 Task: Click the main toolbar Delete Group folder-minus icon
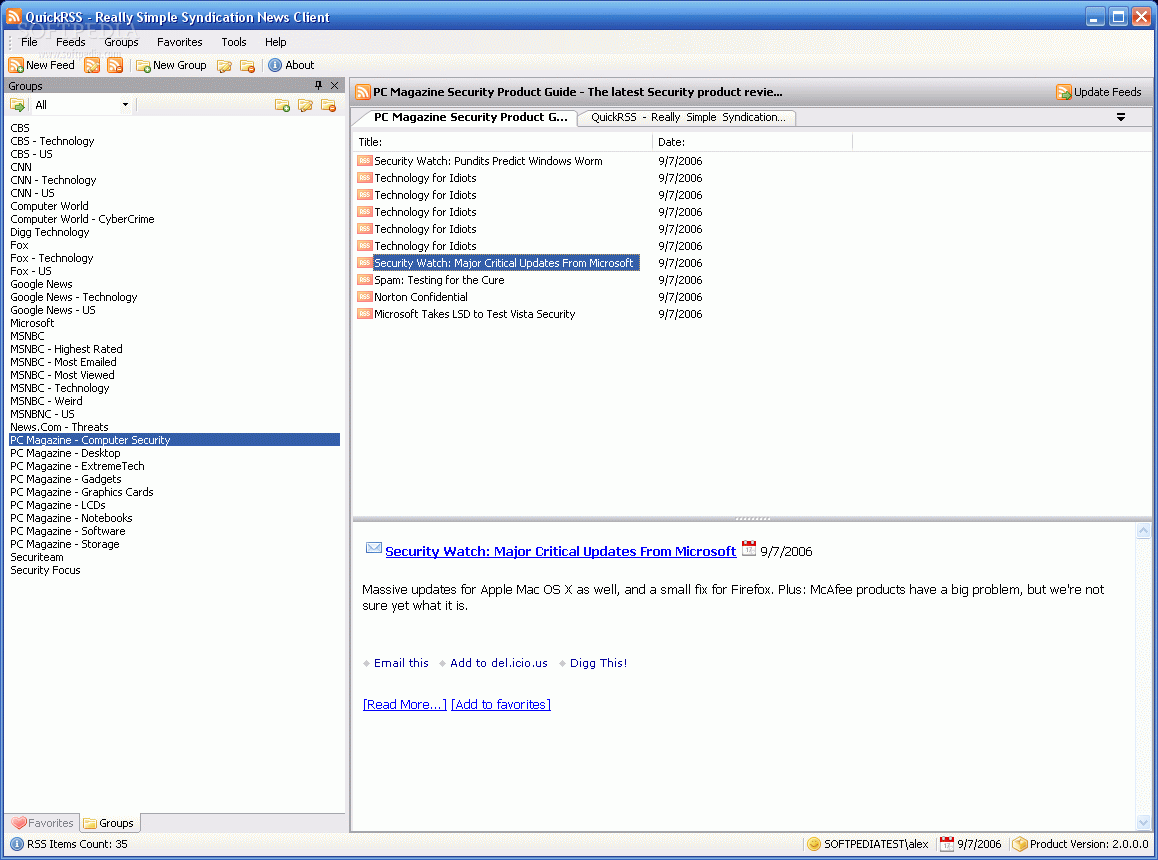pos(247,66)
